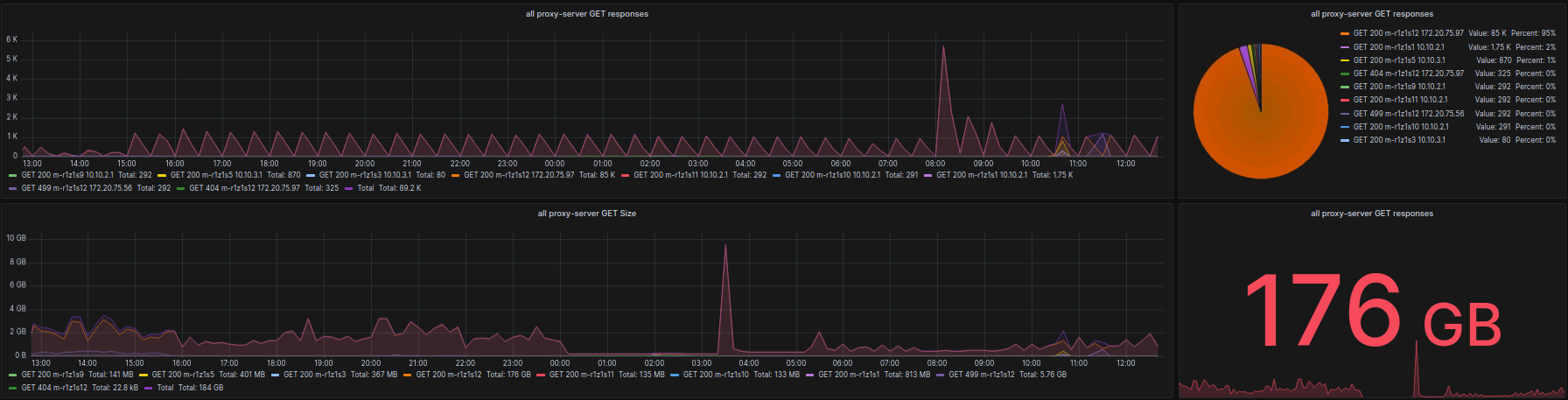Screen dimensions: 1568x400
Task: Open the pie chart panel title menu
Action: [1371, 14]
